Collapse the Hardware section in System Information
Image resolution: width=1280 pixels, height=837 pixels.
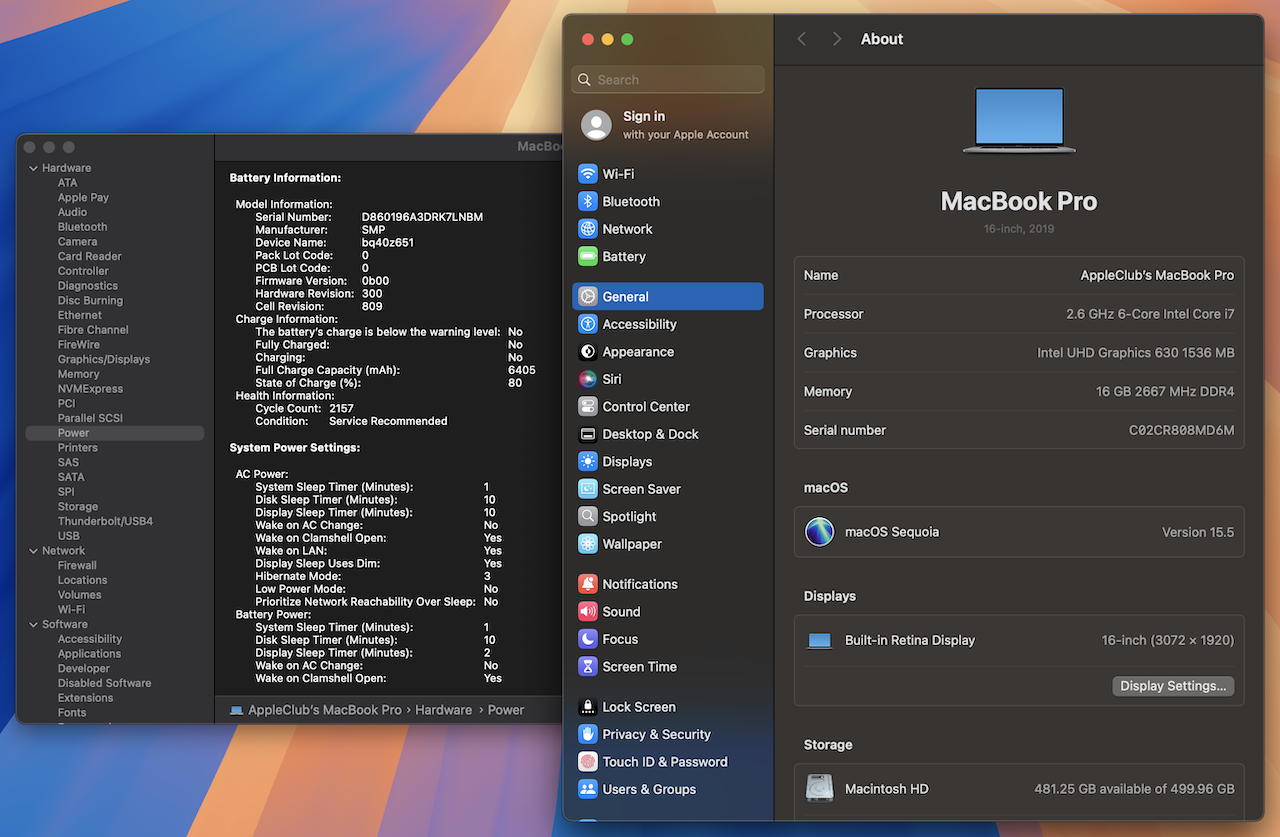pyautogui.click(x=33, y=168)
